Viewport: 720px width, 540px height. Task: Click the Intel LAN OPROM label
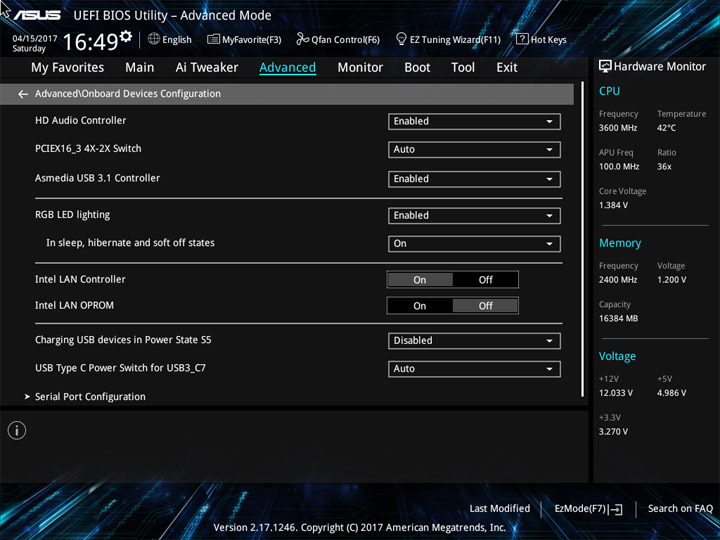click(74, 305)
